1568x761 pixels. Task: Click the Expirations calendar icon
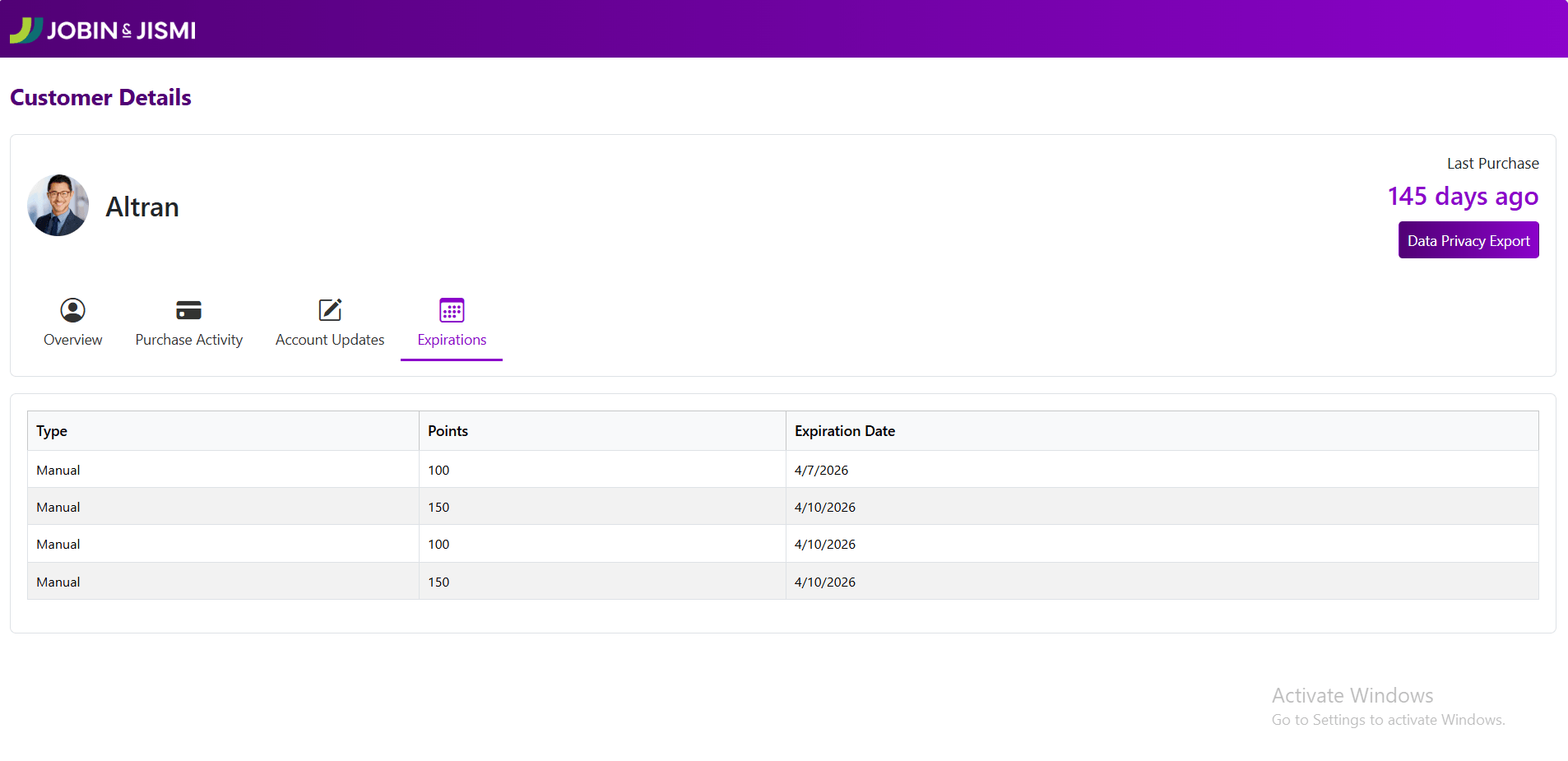point(452,310)
